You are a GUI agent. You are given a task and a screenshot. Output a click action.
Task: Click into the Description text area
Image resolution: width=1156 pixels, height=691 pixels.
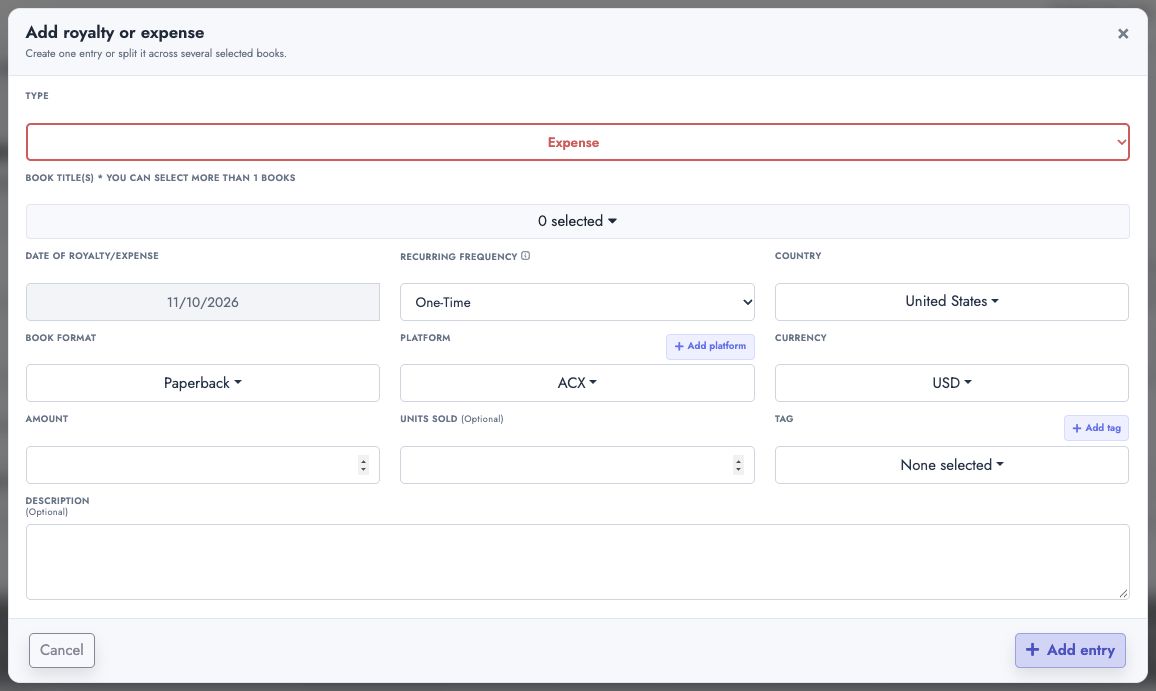(x=577, y=562)
